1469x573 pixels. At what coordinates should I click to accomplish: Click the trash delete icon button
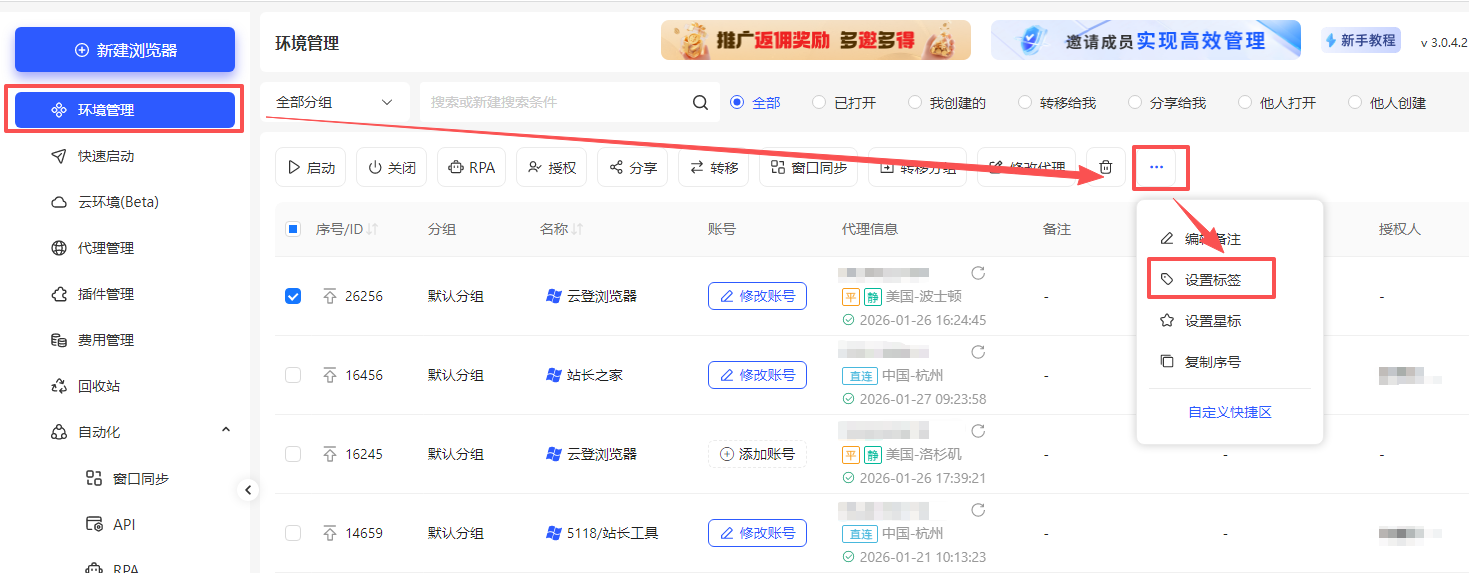[1106, 168]
